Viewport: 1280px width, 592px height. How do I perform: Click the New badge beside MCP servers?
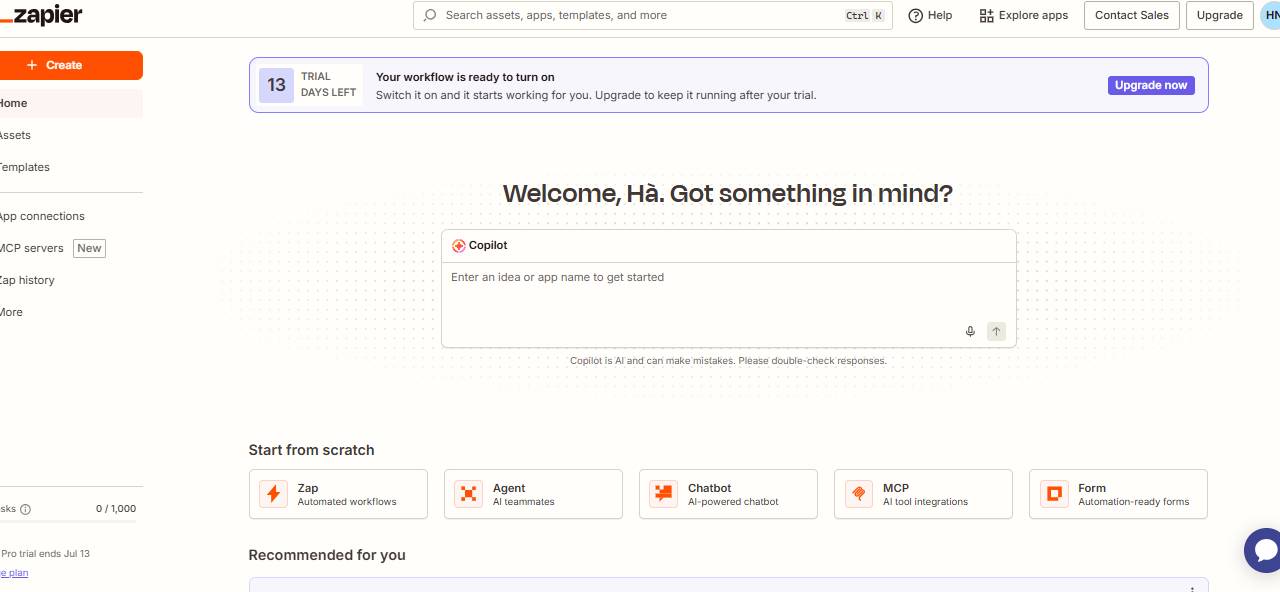coord(89,248)
